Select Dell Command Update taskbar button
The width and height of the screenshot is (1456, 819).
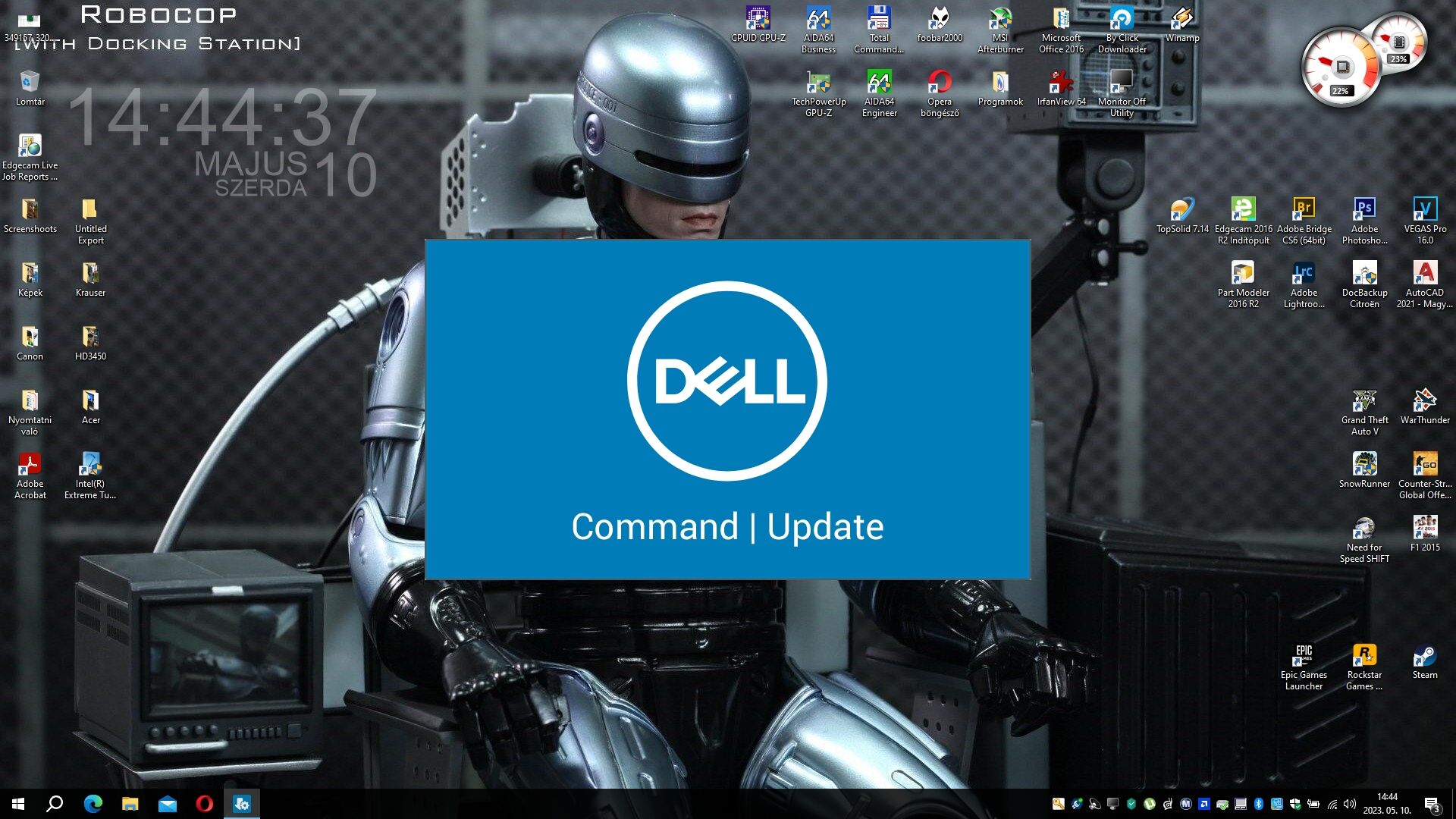click(242, 804)
